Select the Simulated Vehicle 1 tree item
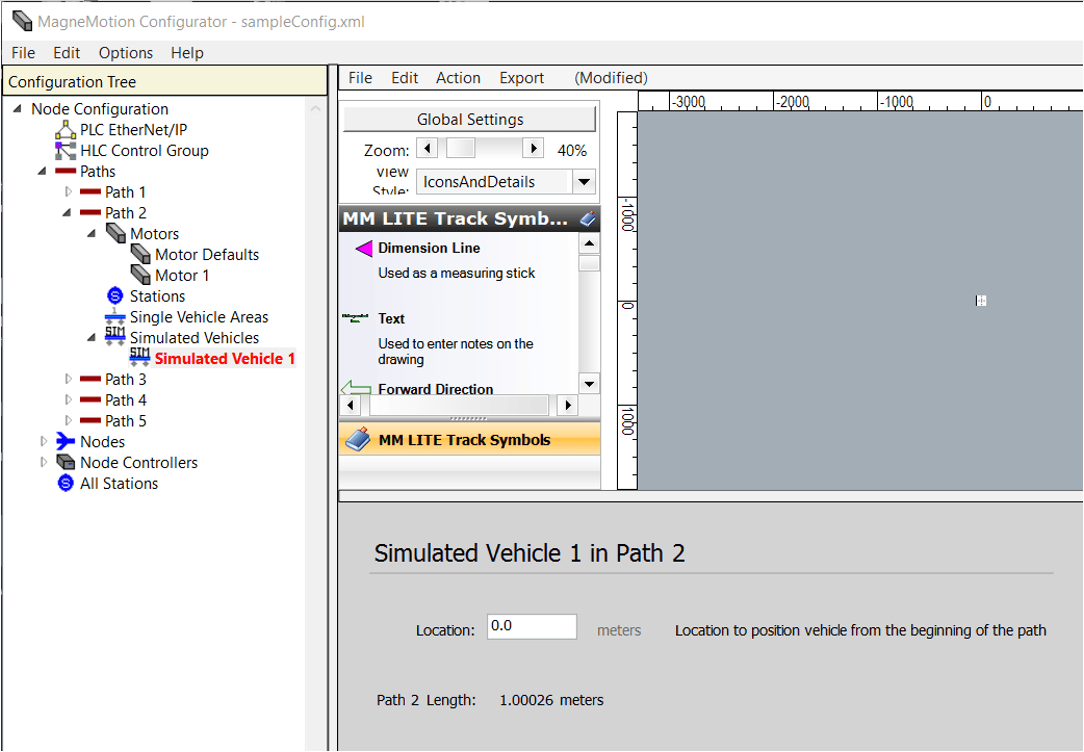1084x752 pixels. (x=224, y=358)
